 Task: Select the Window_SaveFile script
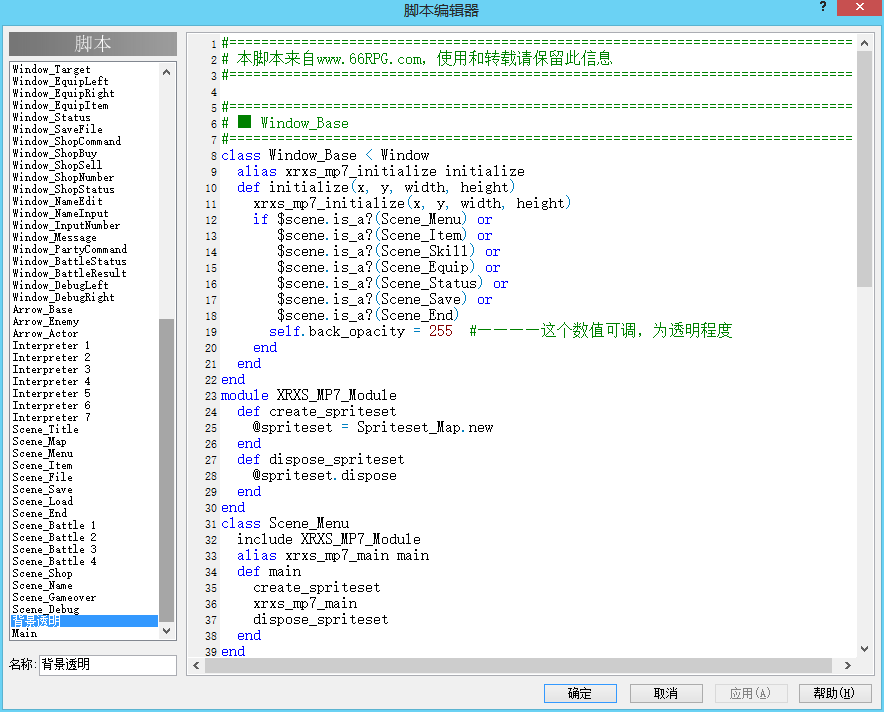tap(58, 129)
